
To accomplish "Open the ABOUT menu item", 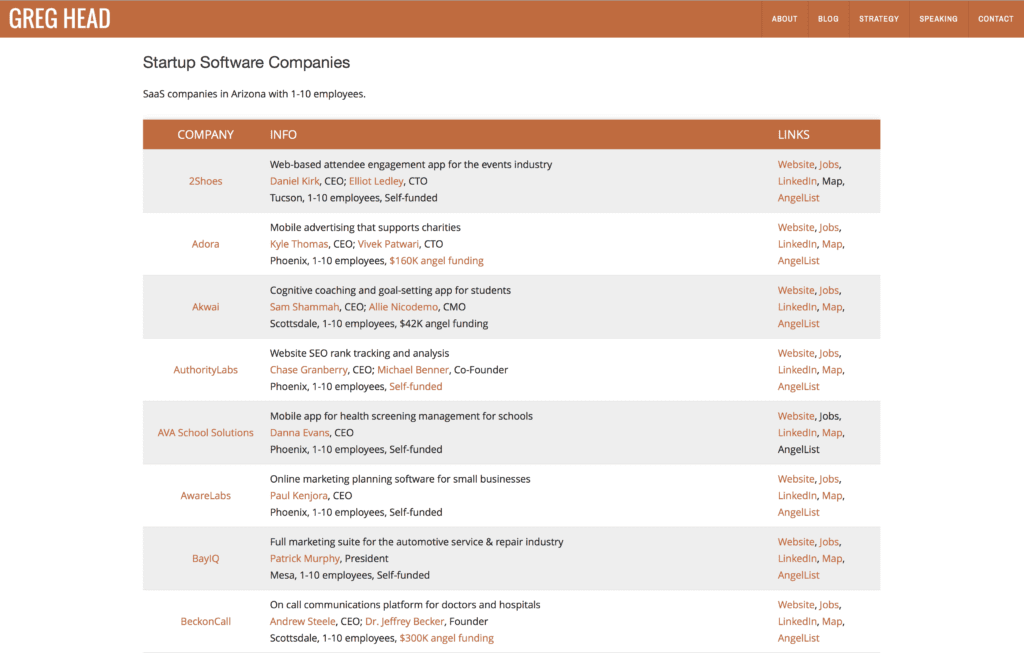I will coord(784,19).
